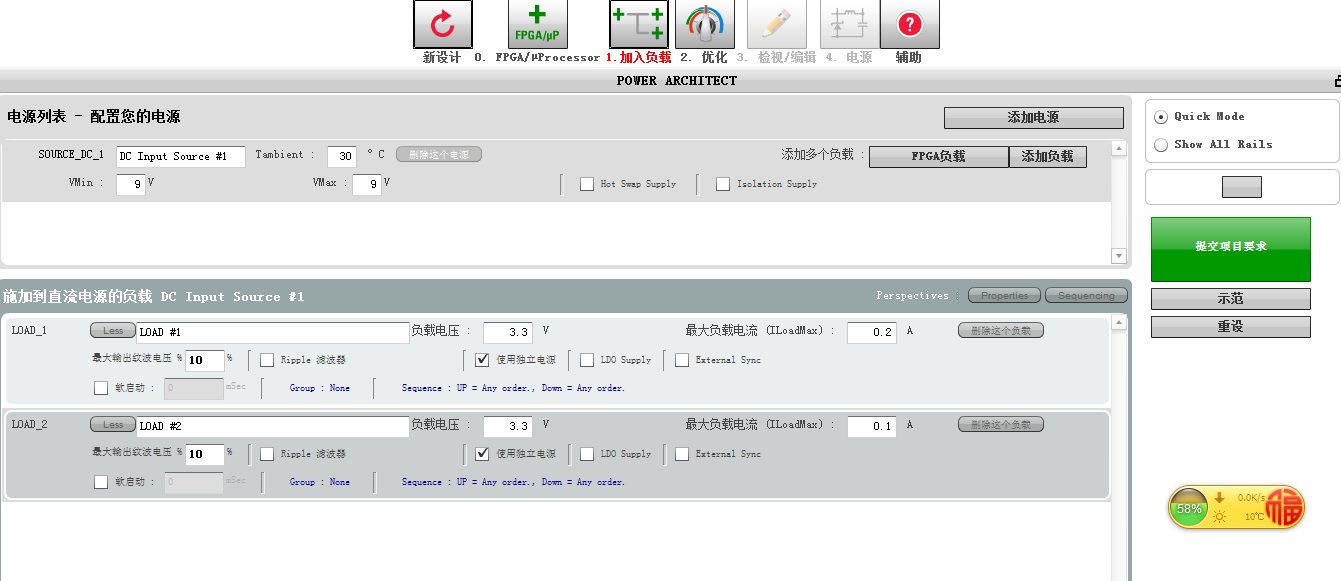Enable Hot Swap Supply checkbox
The height and width of the screenshot is (581, 1341).
tap(587, 184)
